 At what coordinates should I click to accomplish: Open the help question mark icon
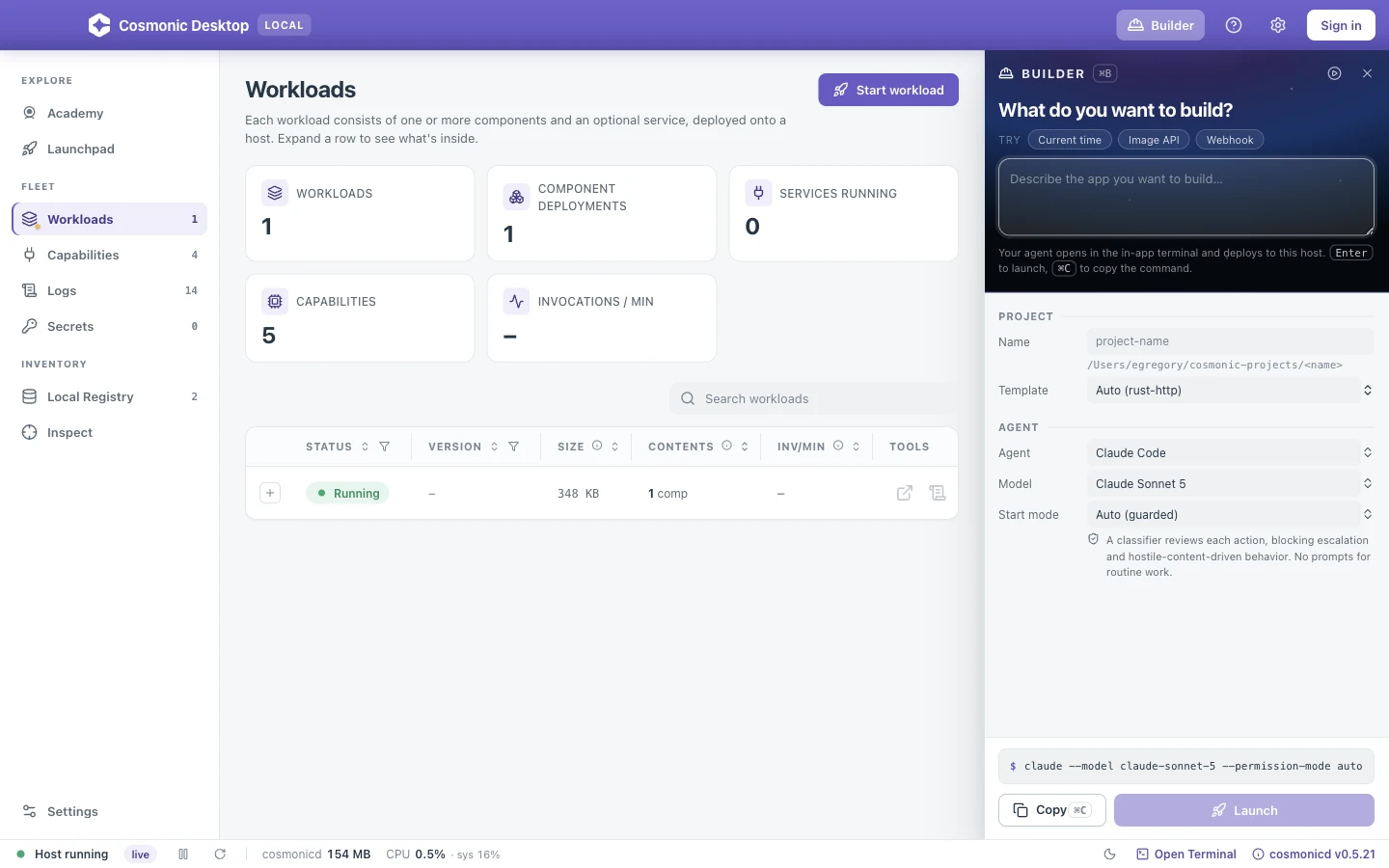click(1234, 25)
